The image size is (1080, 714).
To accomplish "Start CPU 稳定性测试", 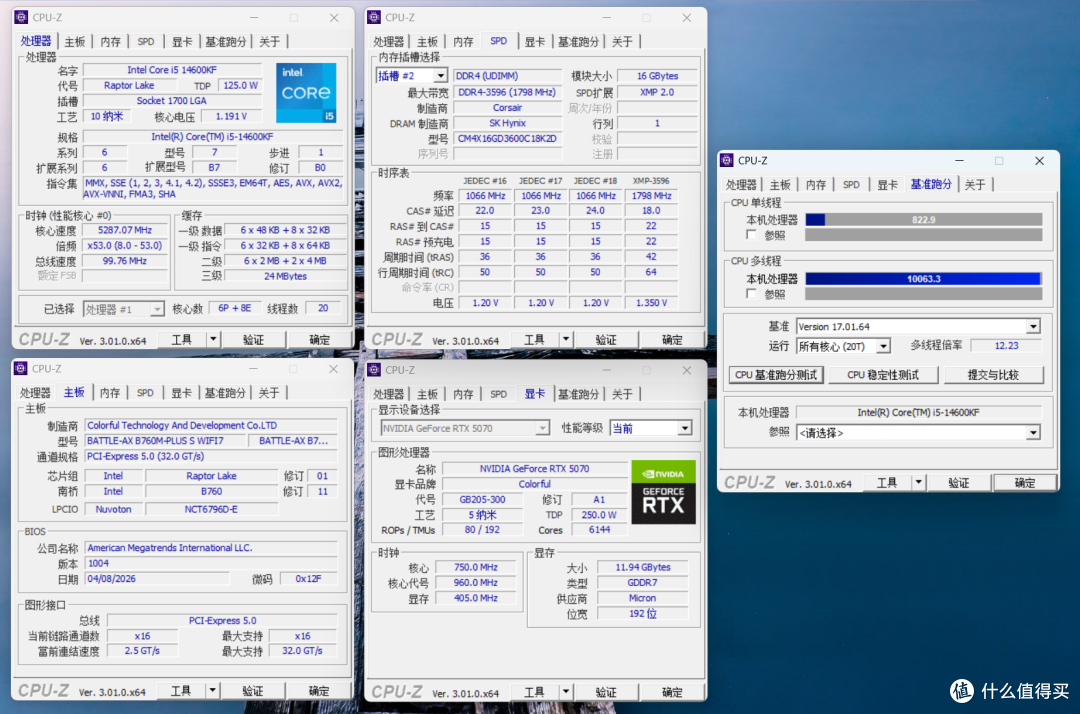I will point(883,375).
